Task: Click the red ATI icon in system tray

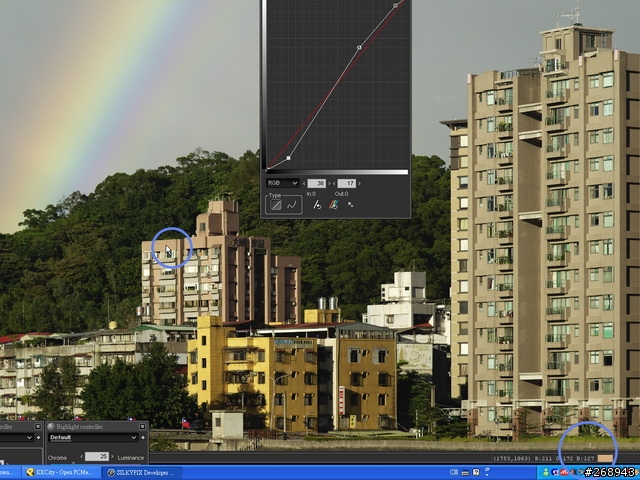Action: click(564, 472)
